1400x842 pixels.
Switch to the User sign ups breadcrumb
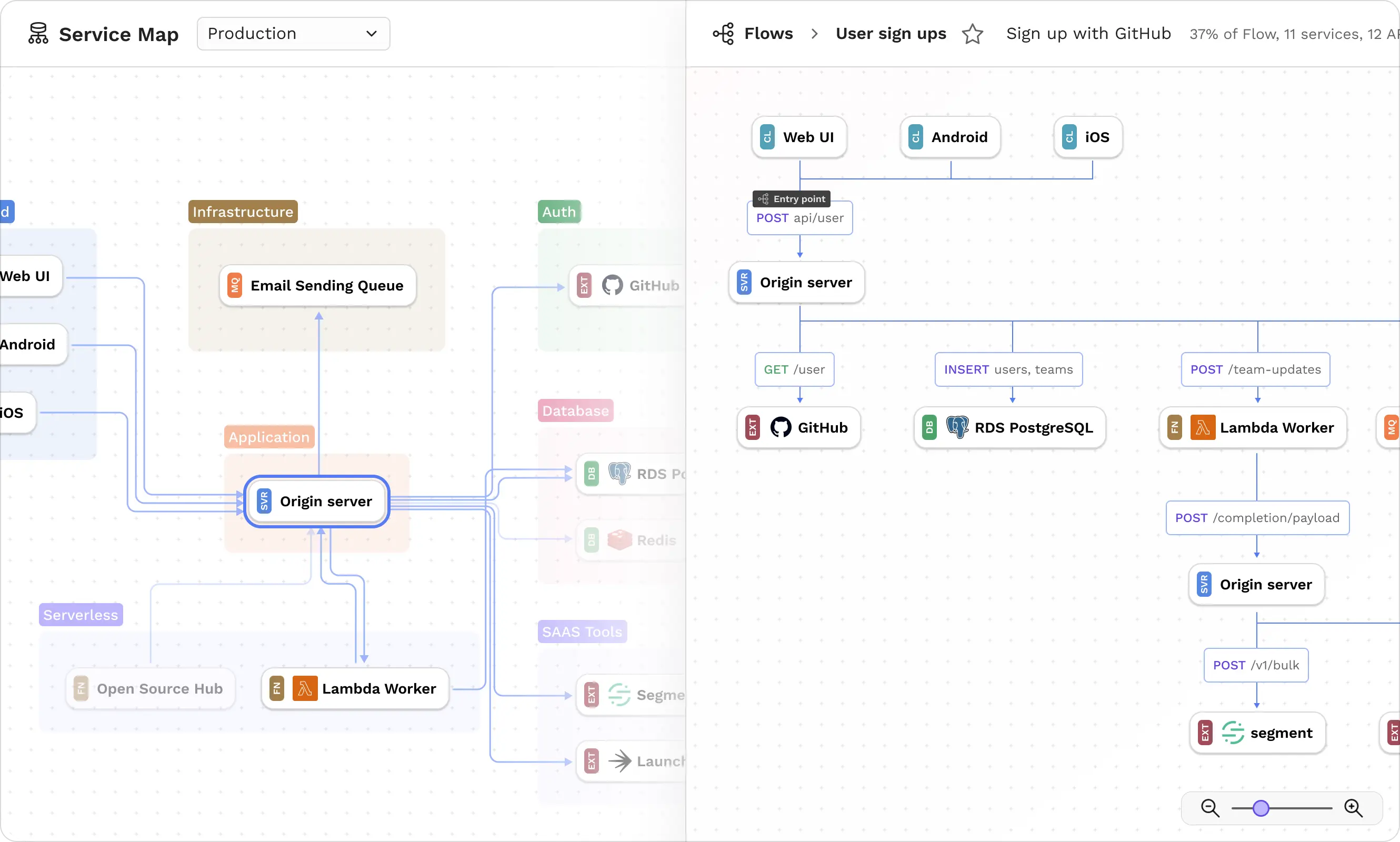point(891,33)
